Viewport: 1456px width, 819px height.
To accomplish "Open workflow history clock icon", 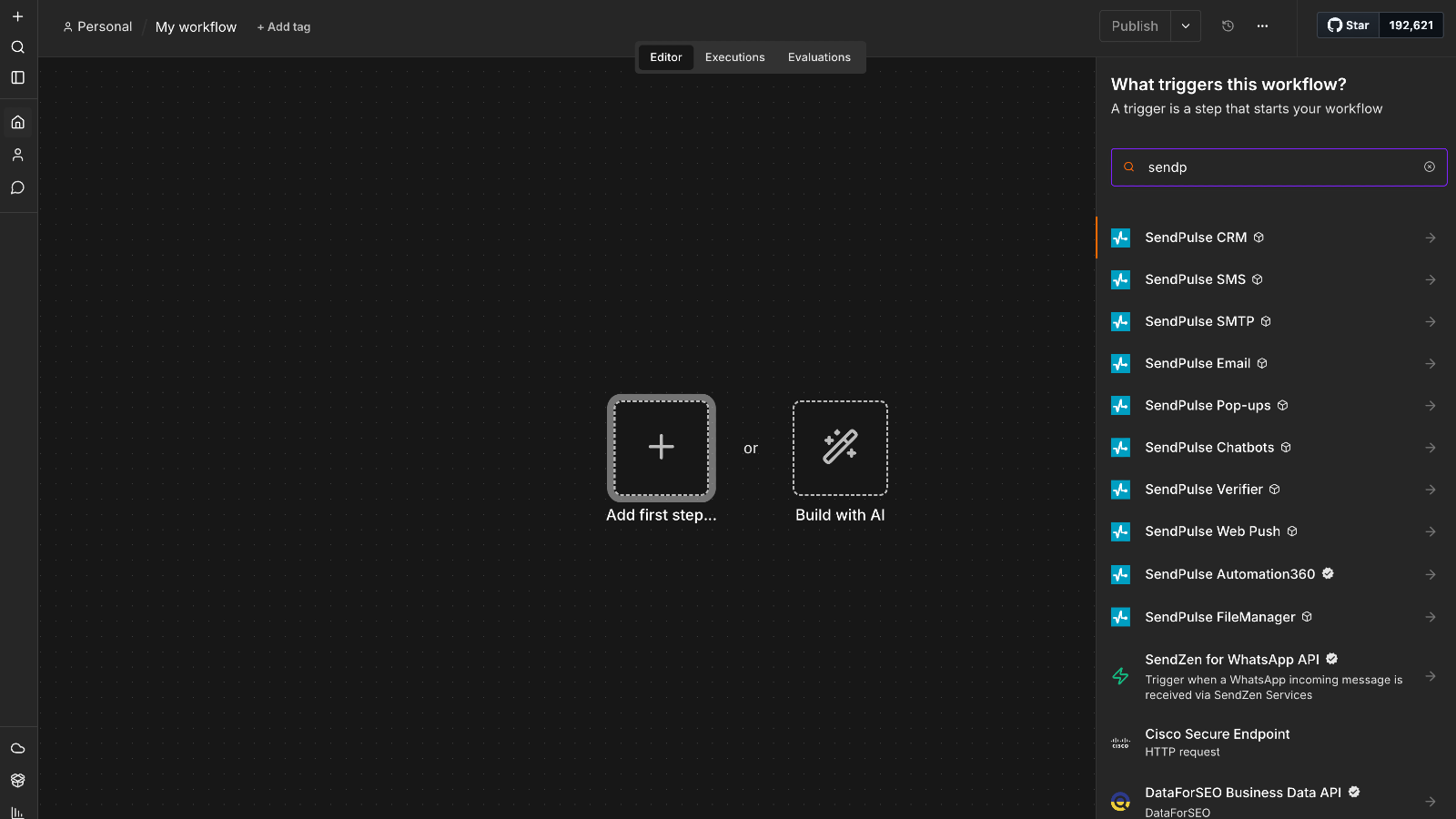I will [x=1228, y=26].
